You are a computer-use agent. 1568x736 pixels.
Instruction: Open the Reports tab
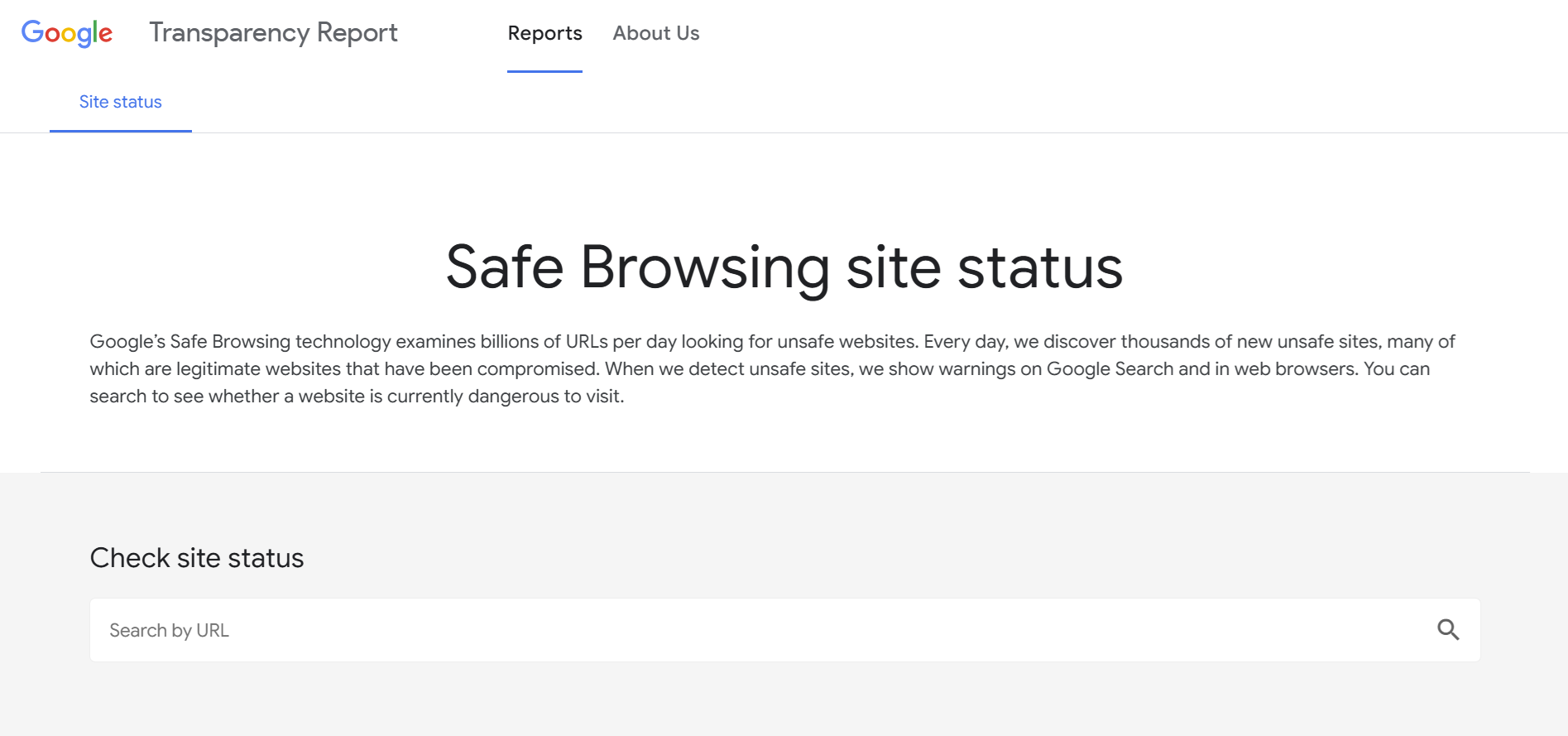click(x=544, y=33)
